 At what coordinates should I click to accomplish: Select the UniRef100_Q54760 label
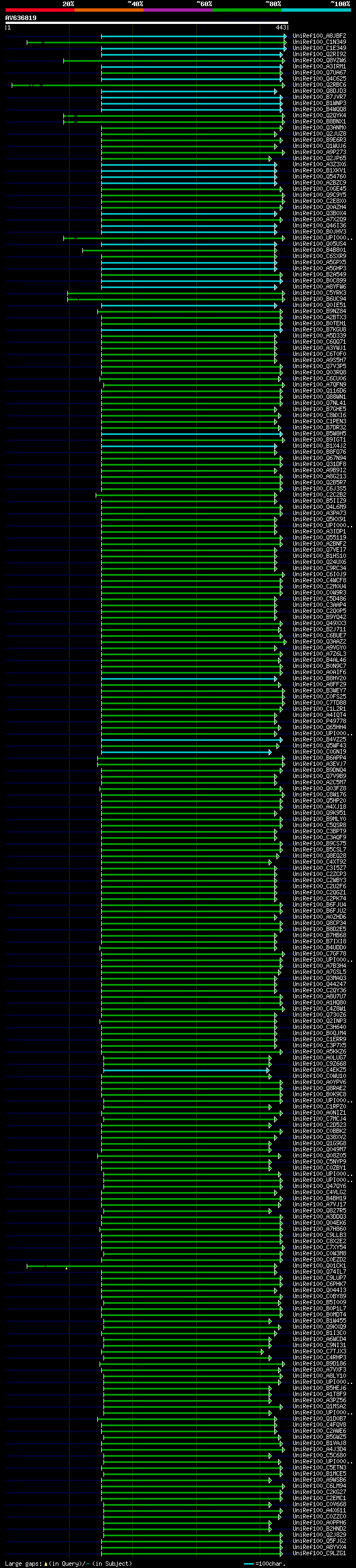click(x=319, y=176)
